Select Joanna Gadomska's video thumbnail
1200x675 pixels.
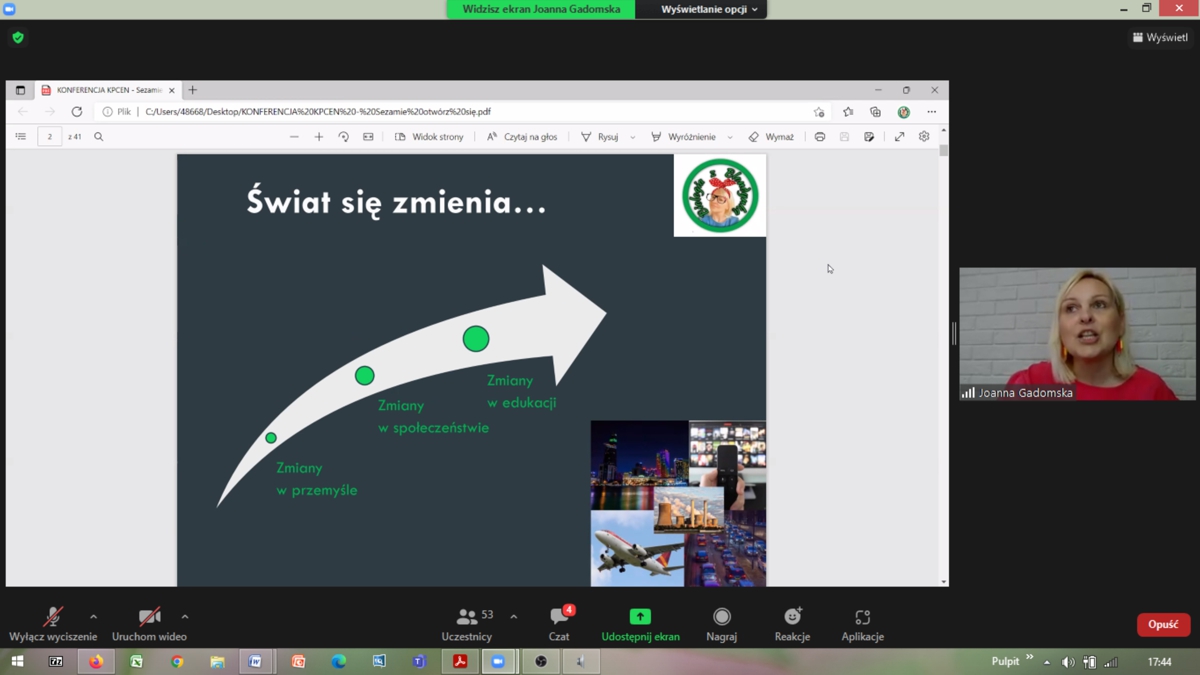1077,334
